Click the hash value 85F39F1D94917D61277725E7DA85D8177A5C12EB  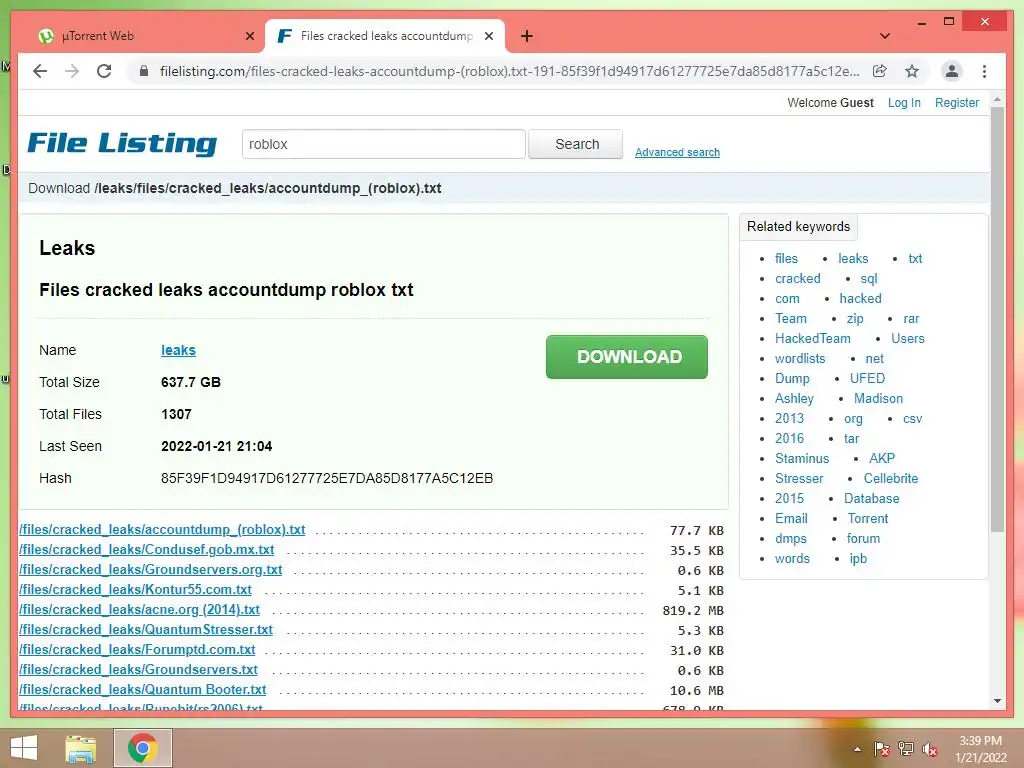(x=327, y=478)
